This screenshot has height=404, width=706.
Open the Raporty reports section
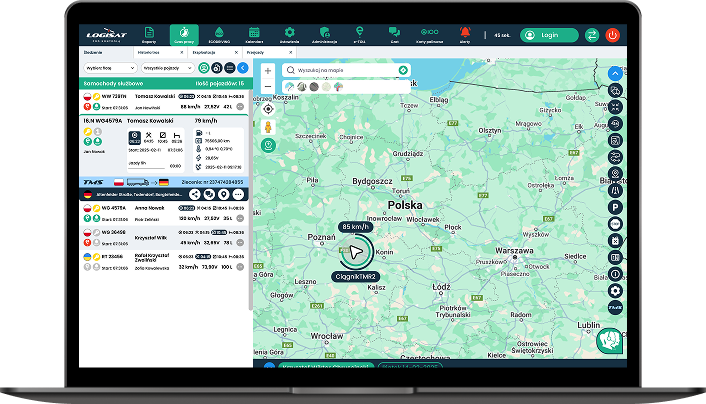tap(149, 35)
